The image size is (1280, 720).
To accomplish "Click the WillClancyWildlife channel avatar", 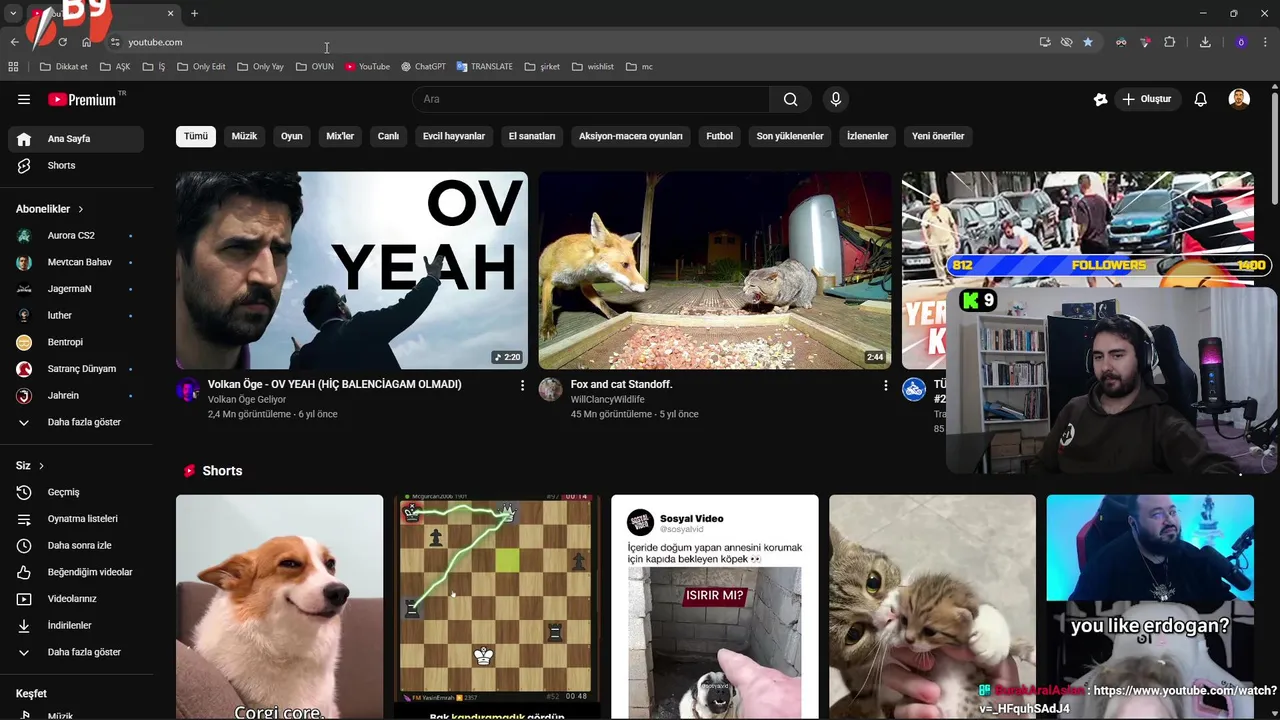I will click(x=551, y=389).
